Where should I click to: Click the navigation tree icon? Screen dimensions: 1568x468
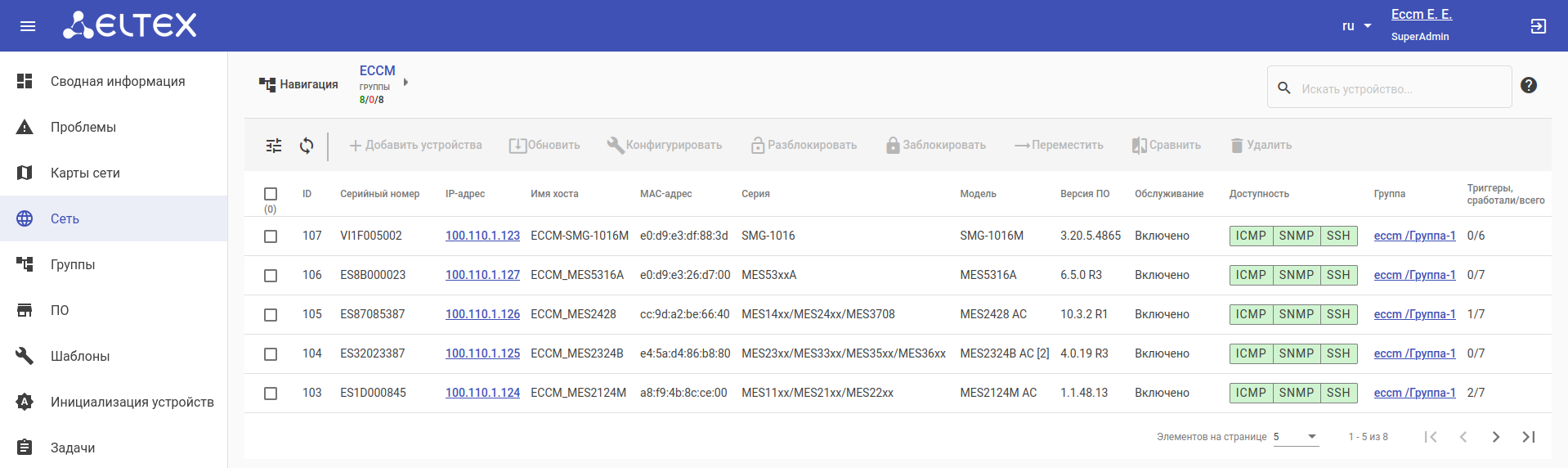click(x=267, y=84)
